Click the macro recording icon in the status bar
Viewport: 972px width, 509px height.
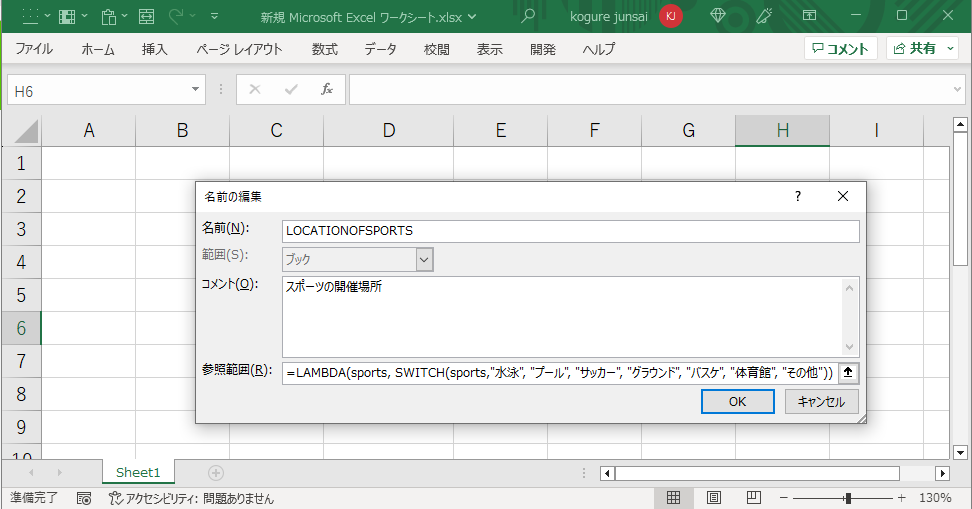(84, 498)
